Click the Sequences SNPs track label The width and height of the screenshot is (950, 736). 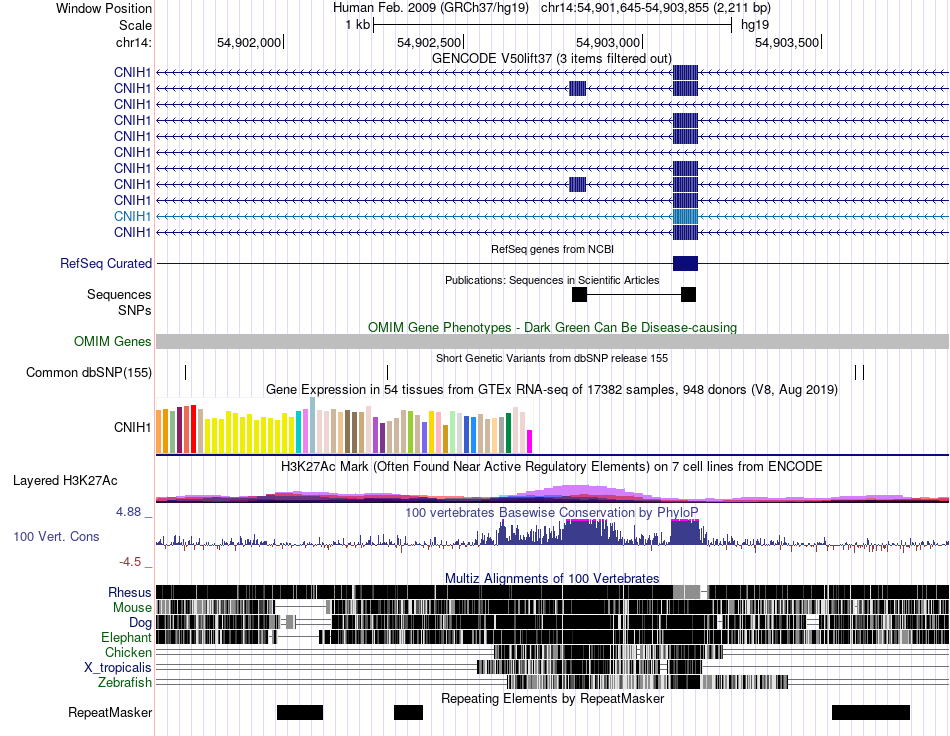(119, 302)
